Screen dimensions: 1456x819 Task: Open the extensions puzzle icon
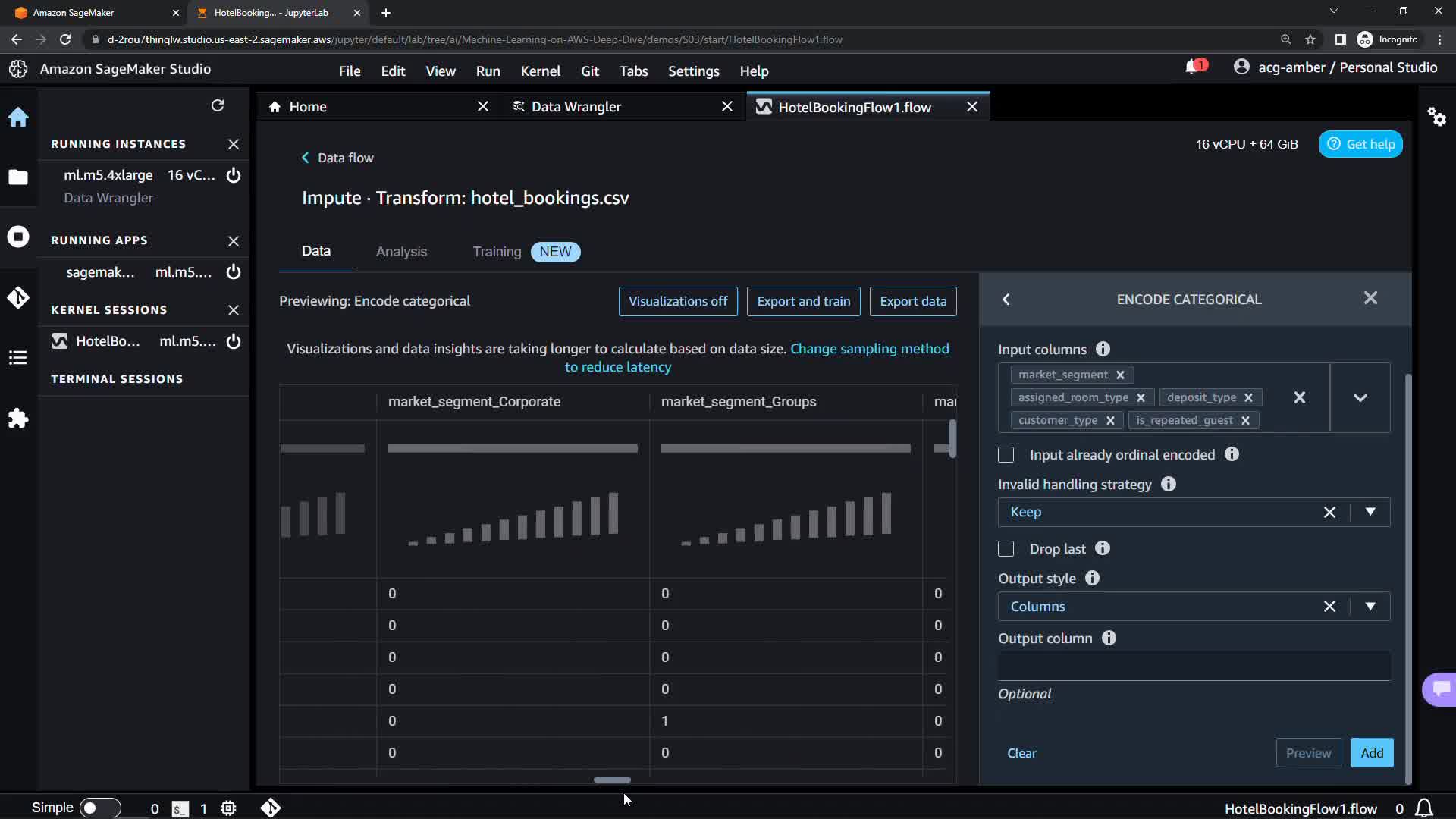pos(18,419)
